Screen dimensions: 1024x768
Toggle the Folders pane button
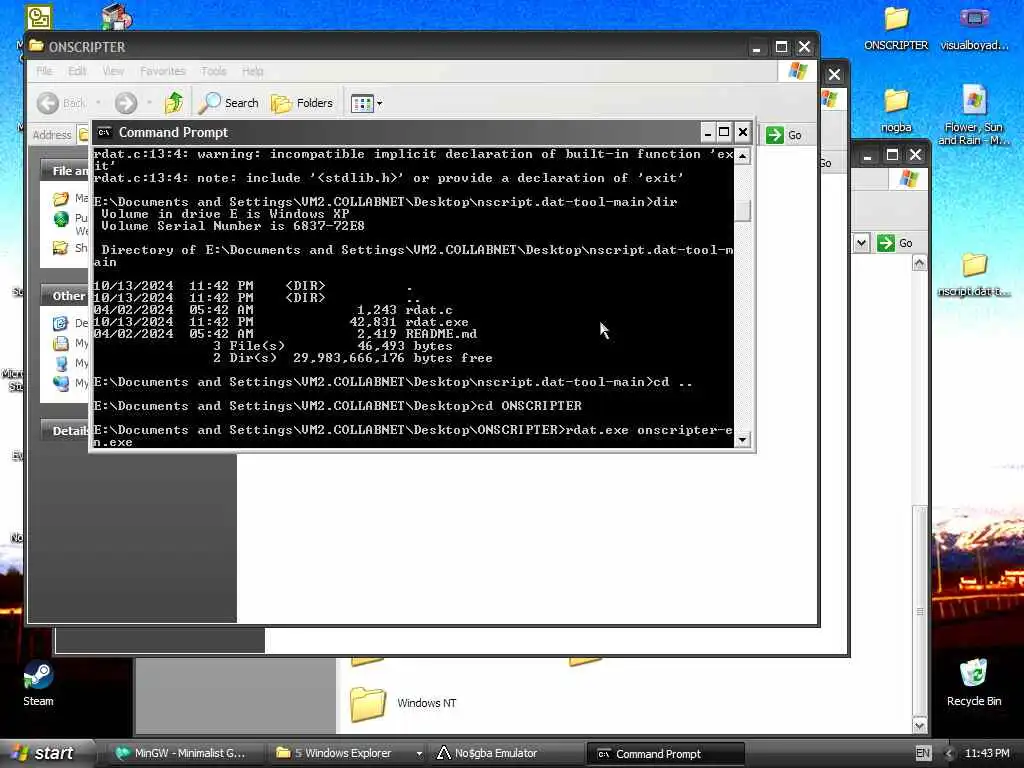[302, 103]
